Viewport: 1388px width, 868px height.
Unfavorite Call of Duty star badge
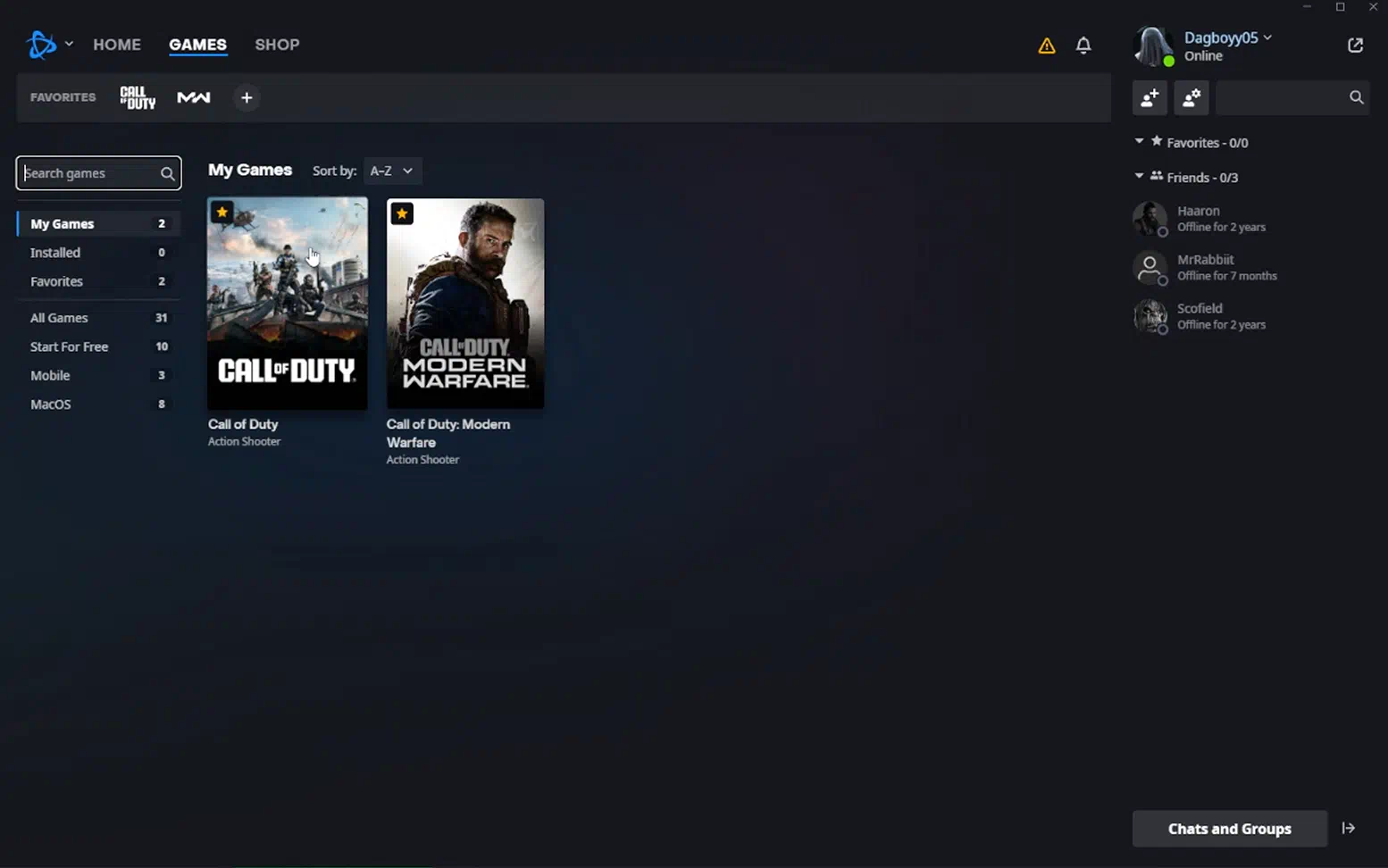[222, 213]
